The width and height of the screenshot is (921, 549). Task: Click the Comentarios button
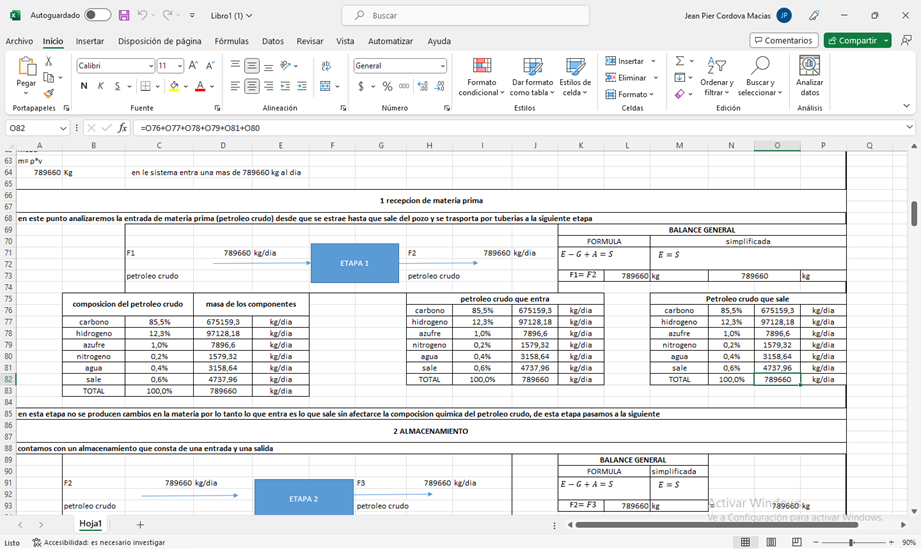[x=784, y=41]
